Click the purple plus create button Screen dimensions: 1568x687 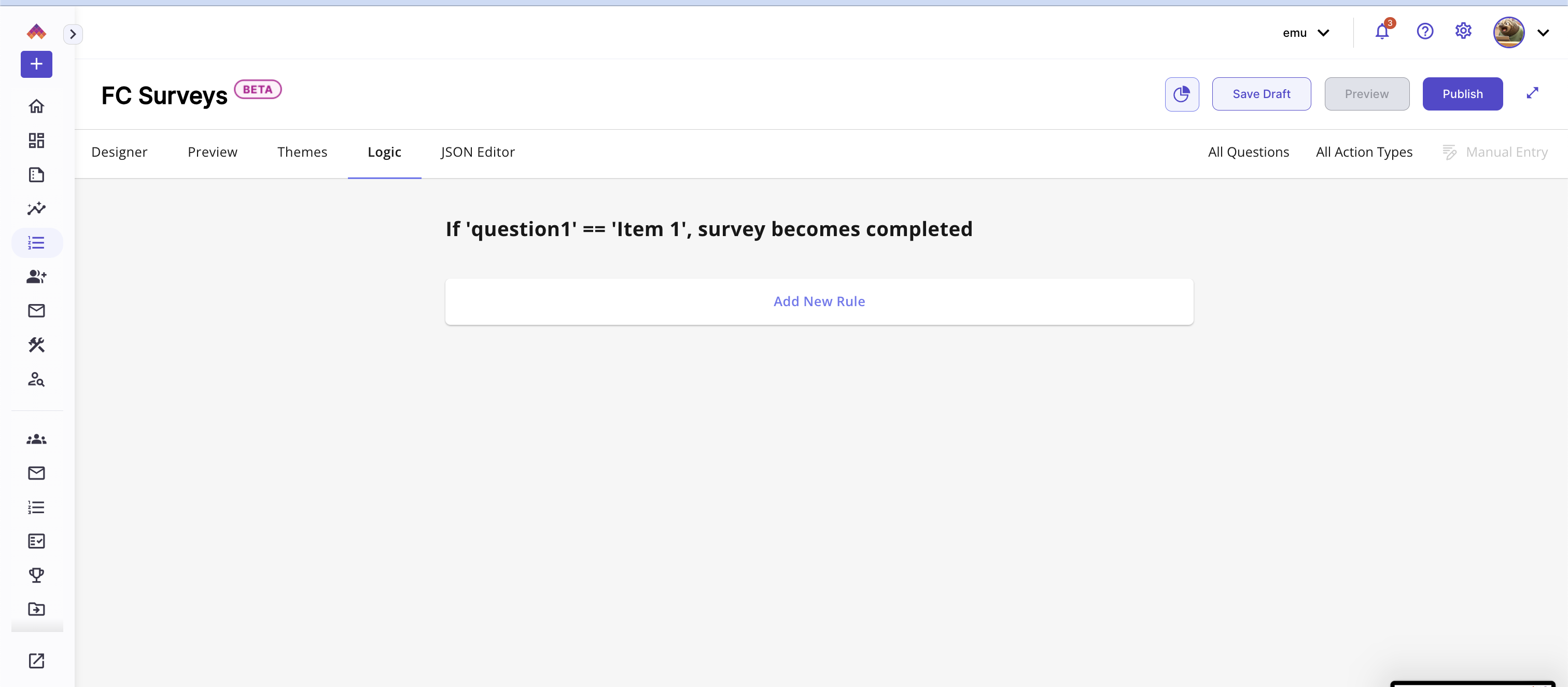[36, 64]
